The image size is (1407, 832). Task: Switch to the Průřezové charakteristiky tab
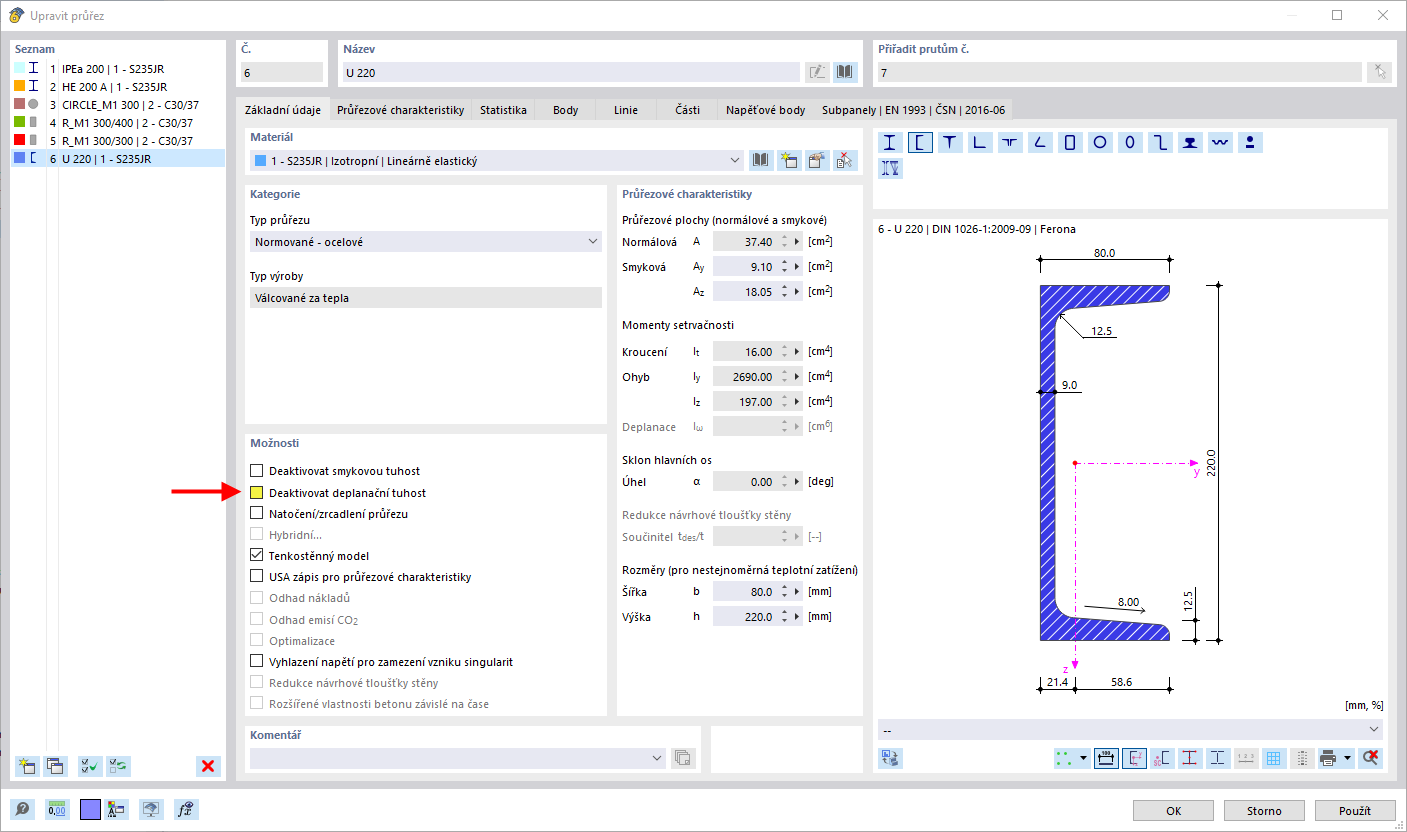point(401,110)
